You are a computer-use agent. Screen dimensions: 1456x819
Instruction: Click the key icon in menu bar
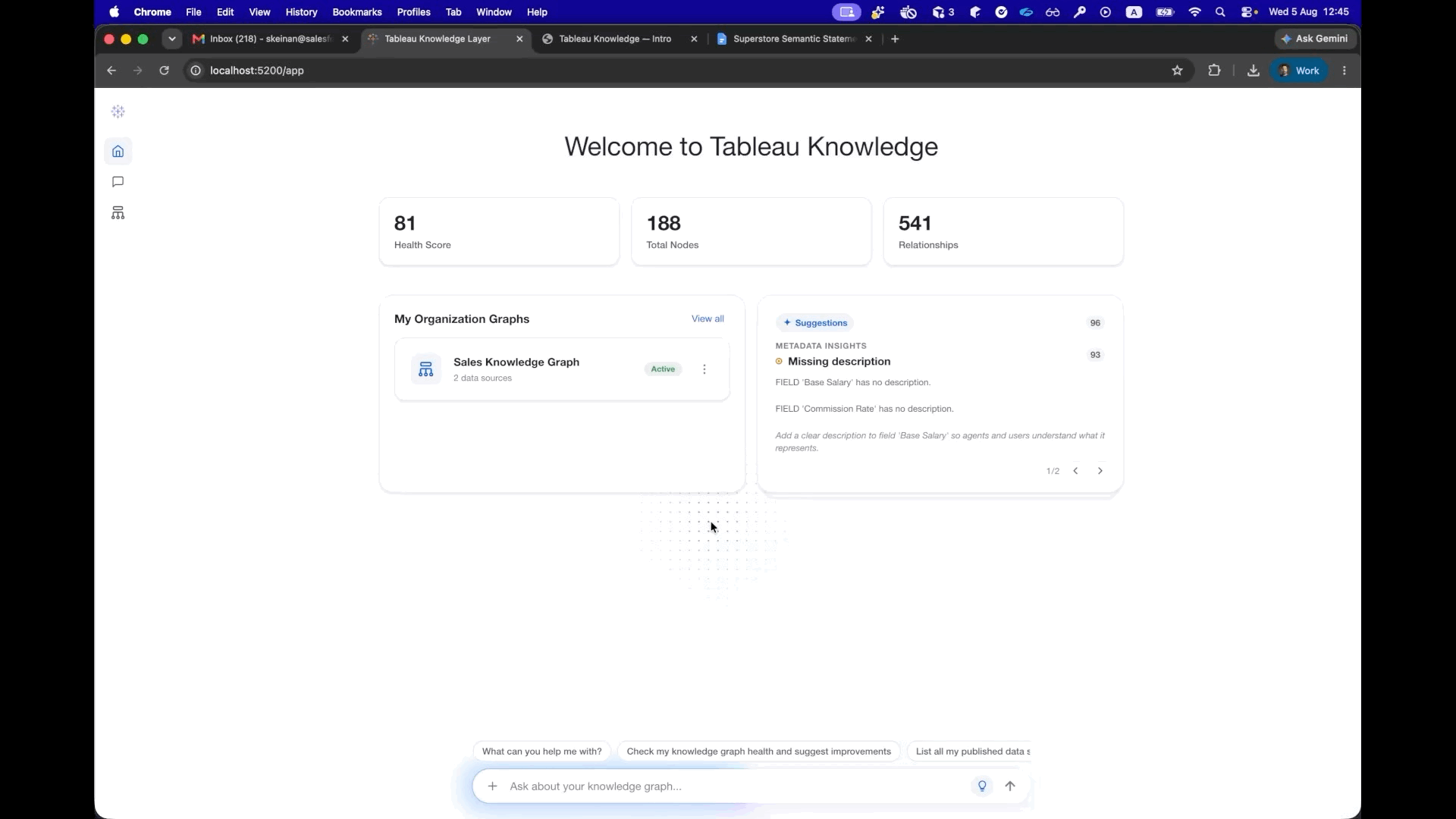[1079, 12]
